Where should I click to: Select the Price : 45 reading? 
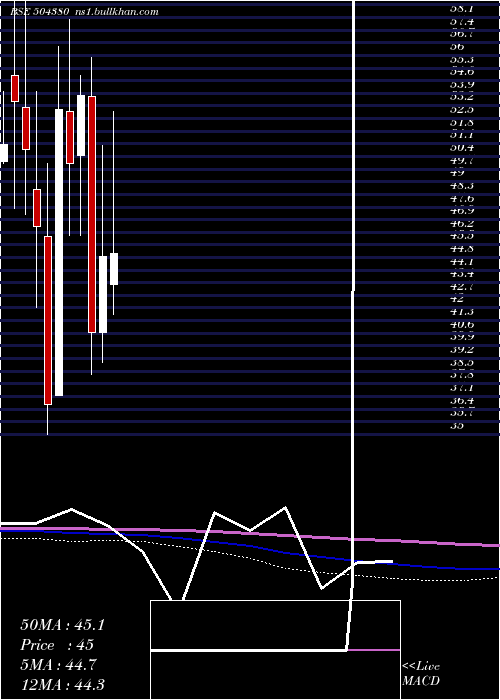(57, 645)
